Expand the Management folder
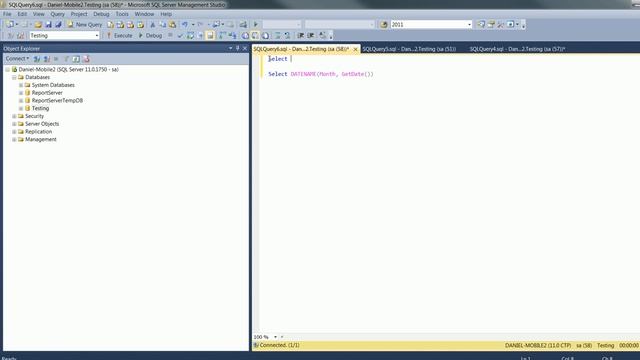 pyautogui.click(x=14, y=139)
